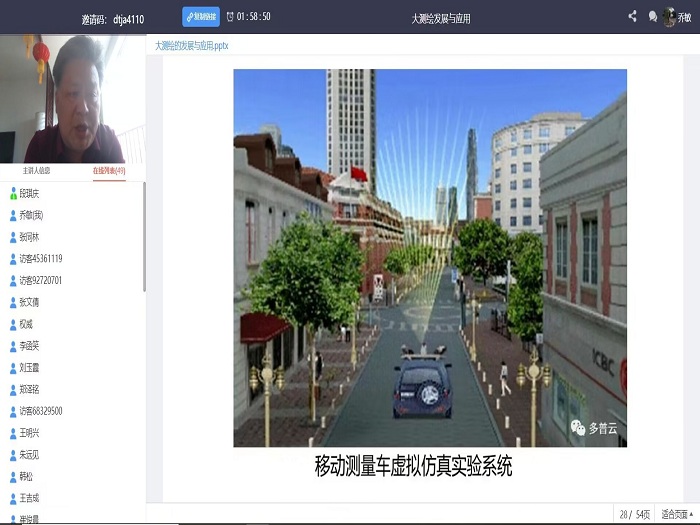Click the presentation slide image
The image size is (700, 525).
point(430,257)
